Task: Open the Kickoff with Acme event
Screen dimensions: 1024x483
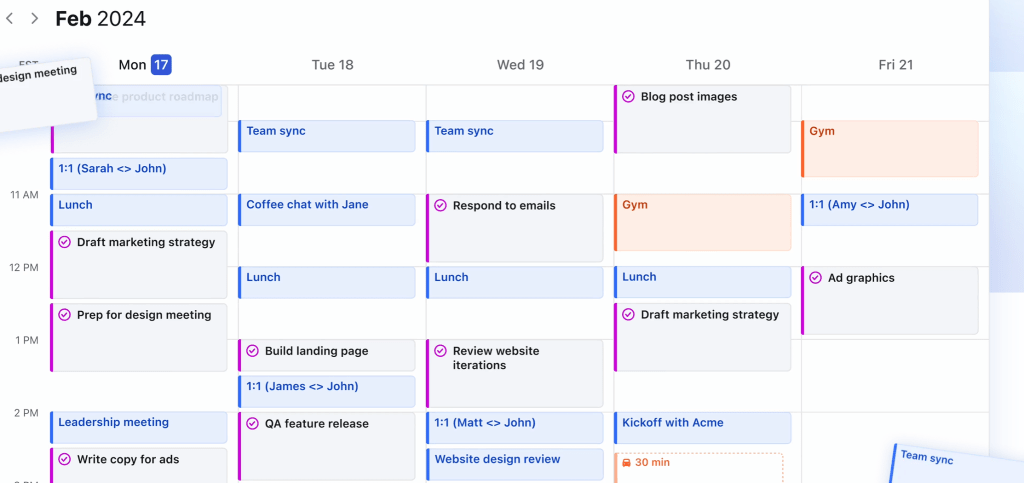Action: coord(702,427)
